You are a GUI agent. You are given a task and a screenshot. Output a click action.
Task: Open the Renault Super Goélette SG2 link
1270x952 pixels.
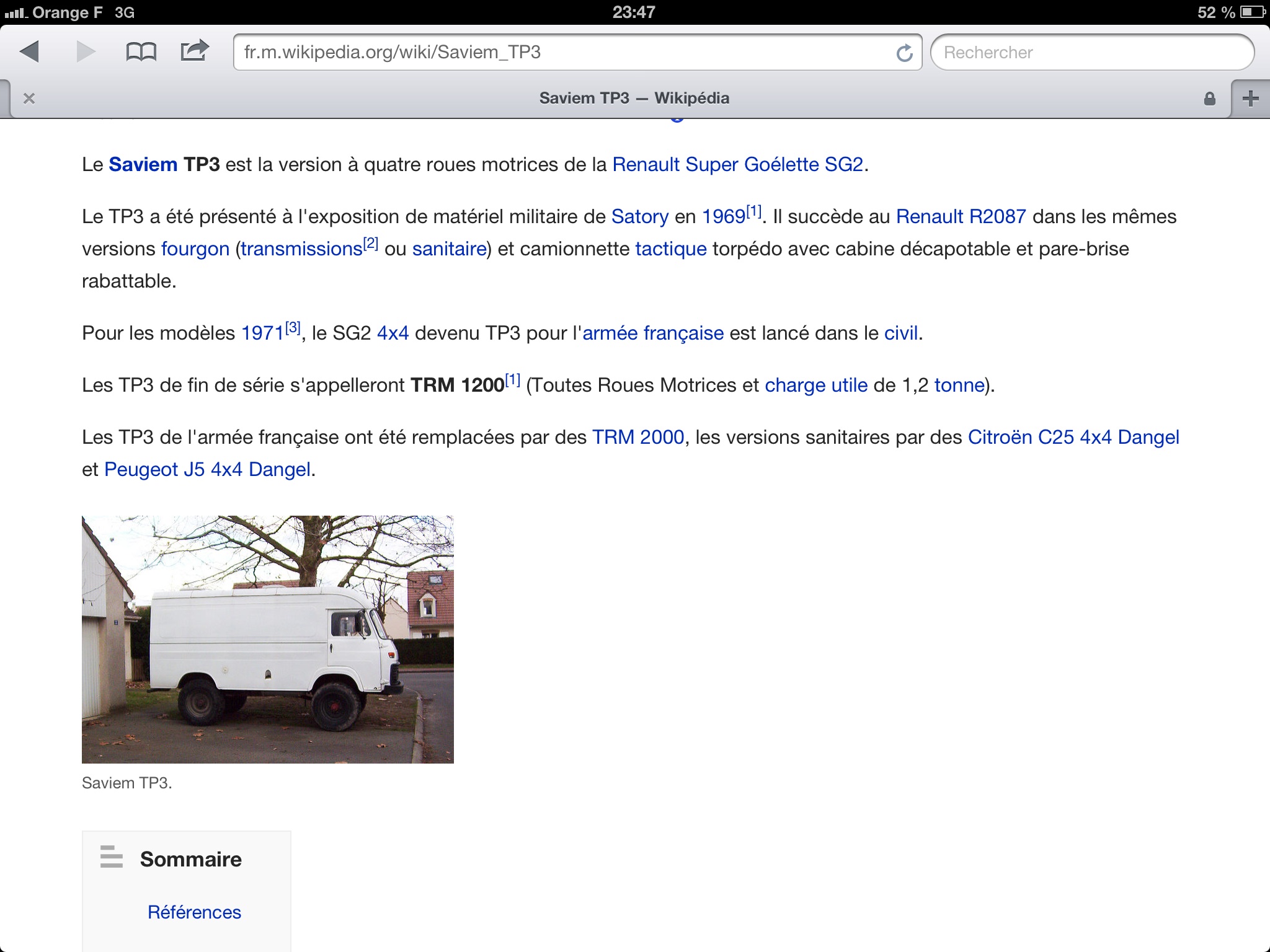coord(737,164)
